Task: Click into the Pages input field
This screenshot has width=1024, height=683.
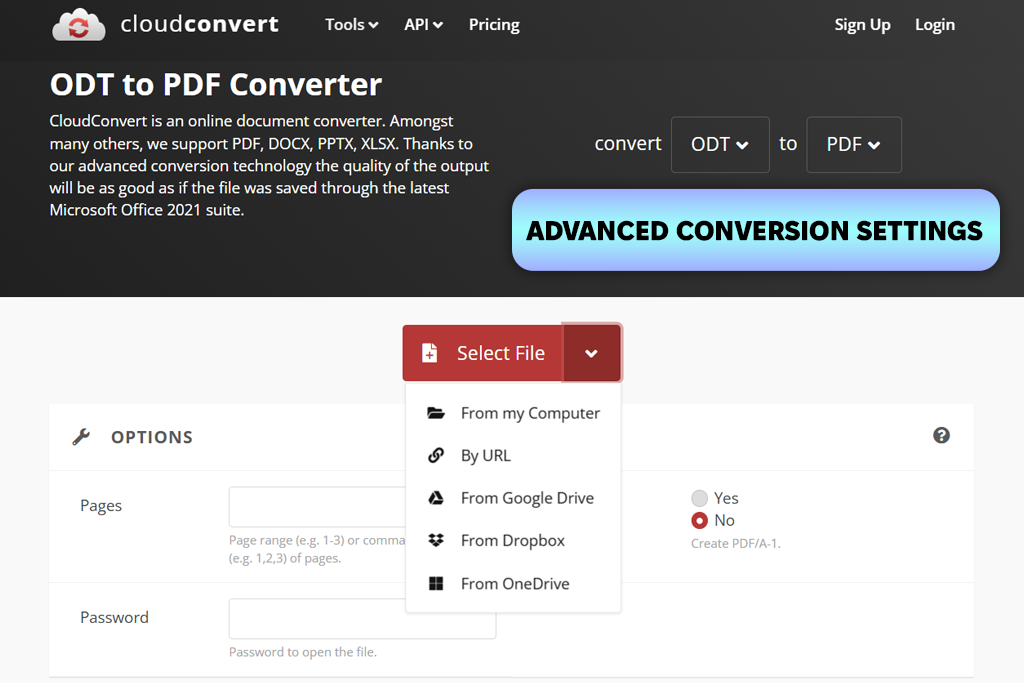Action: [x=317, y=507]
